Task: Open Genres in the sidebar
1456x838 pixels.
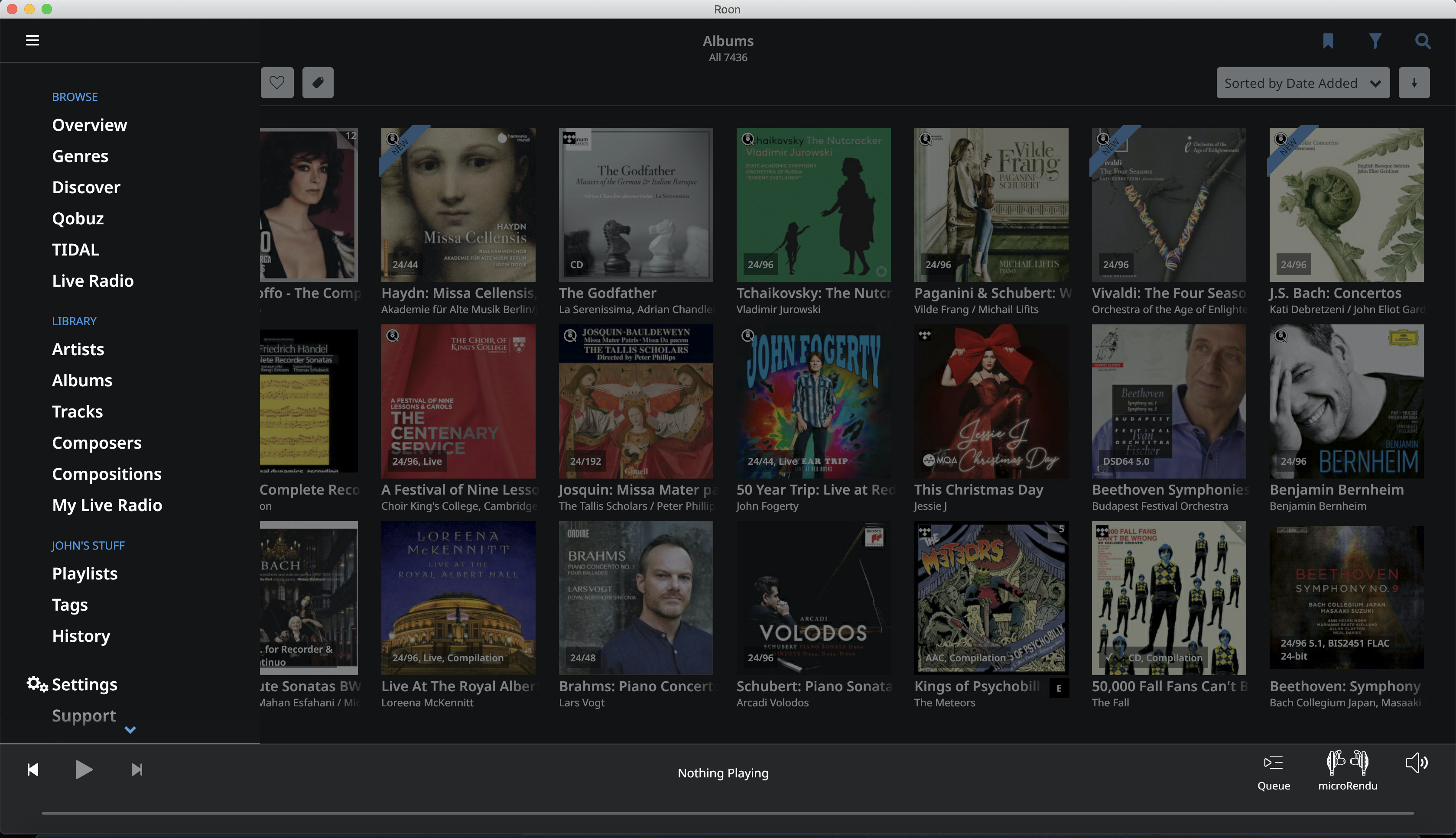Action: coord(80,156)
